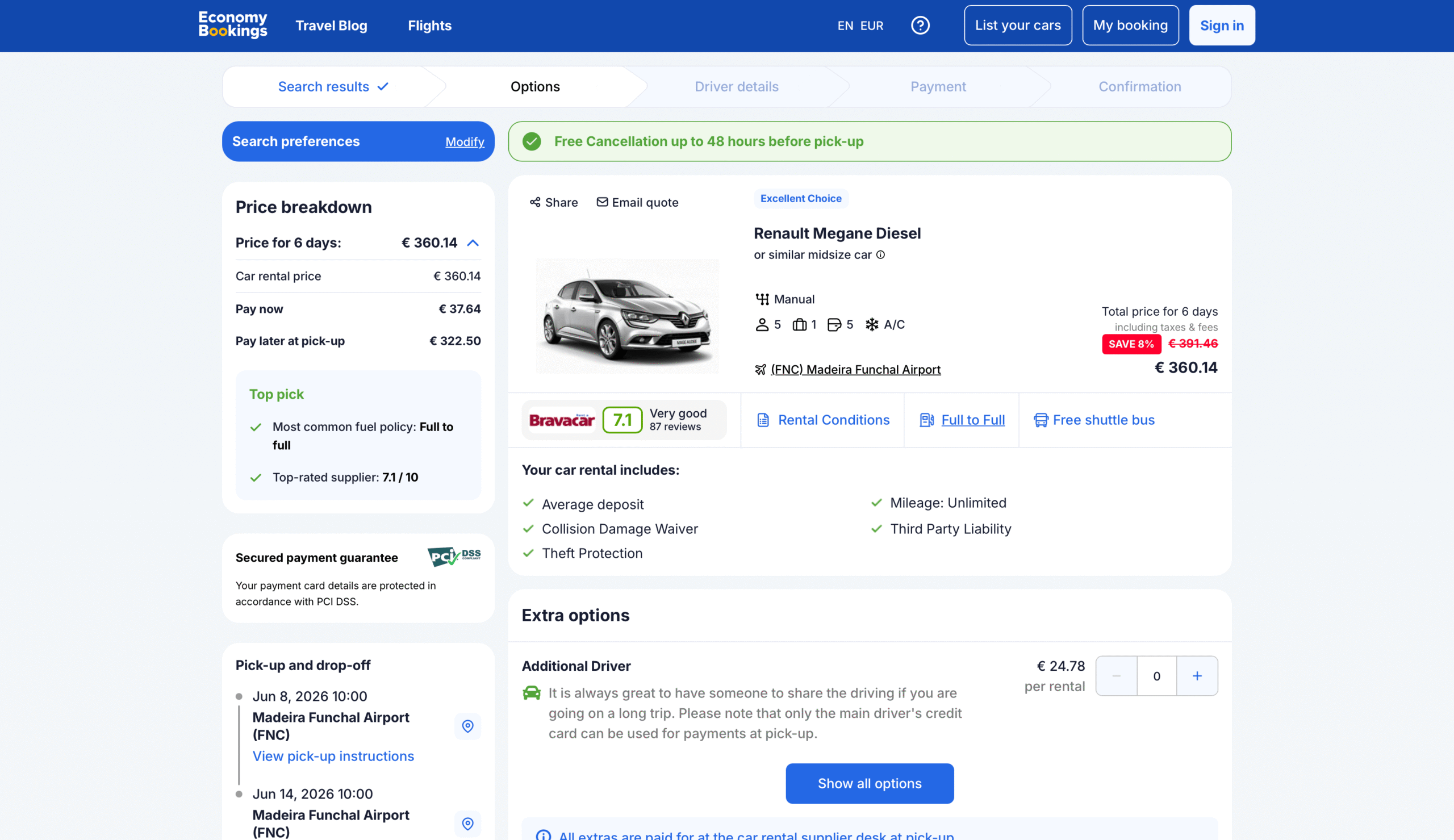
Task: Collapse the Price for 6 days breakdown
Action: (x=473, y=243)
